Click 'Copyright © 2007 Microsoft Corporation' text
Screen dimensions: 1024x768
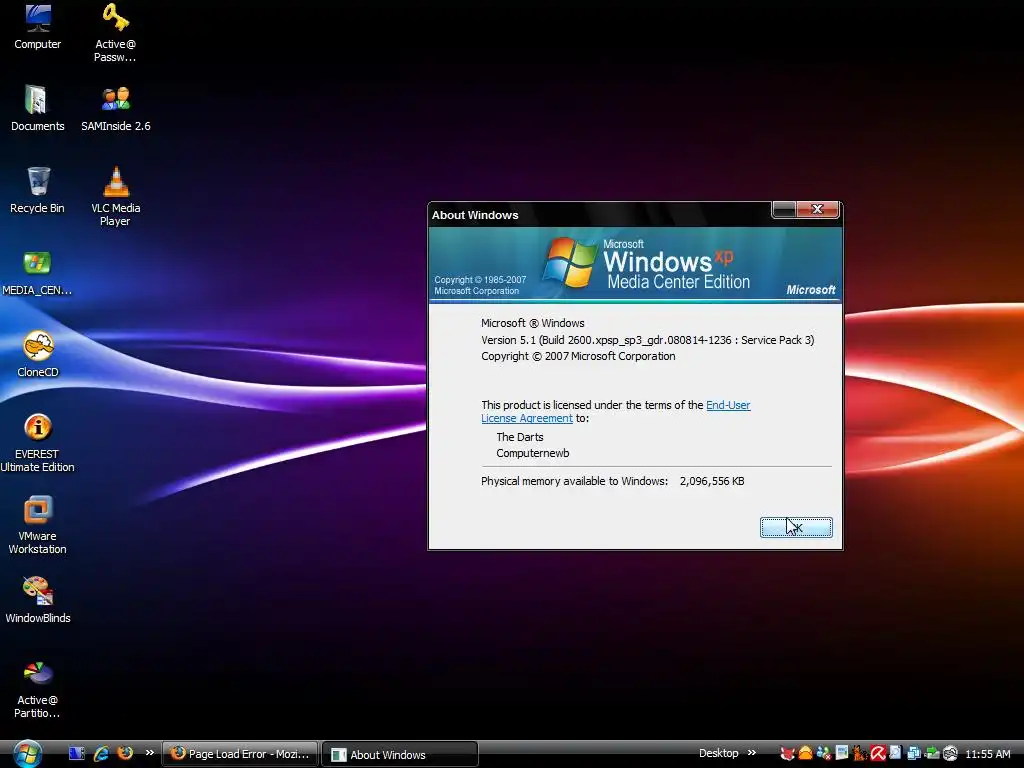click(578, 356)
